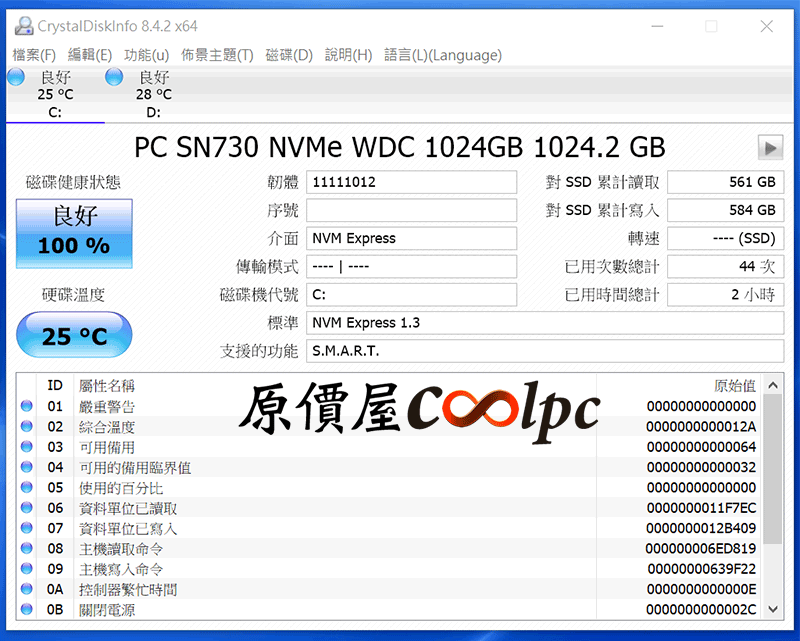Click raw value 000000011F7EC
The width and height of the screenshot is (800, 641).
[701, 508]
